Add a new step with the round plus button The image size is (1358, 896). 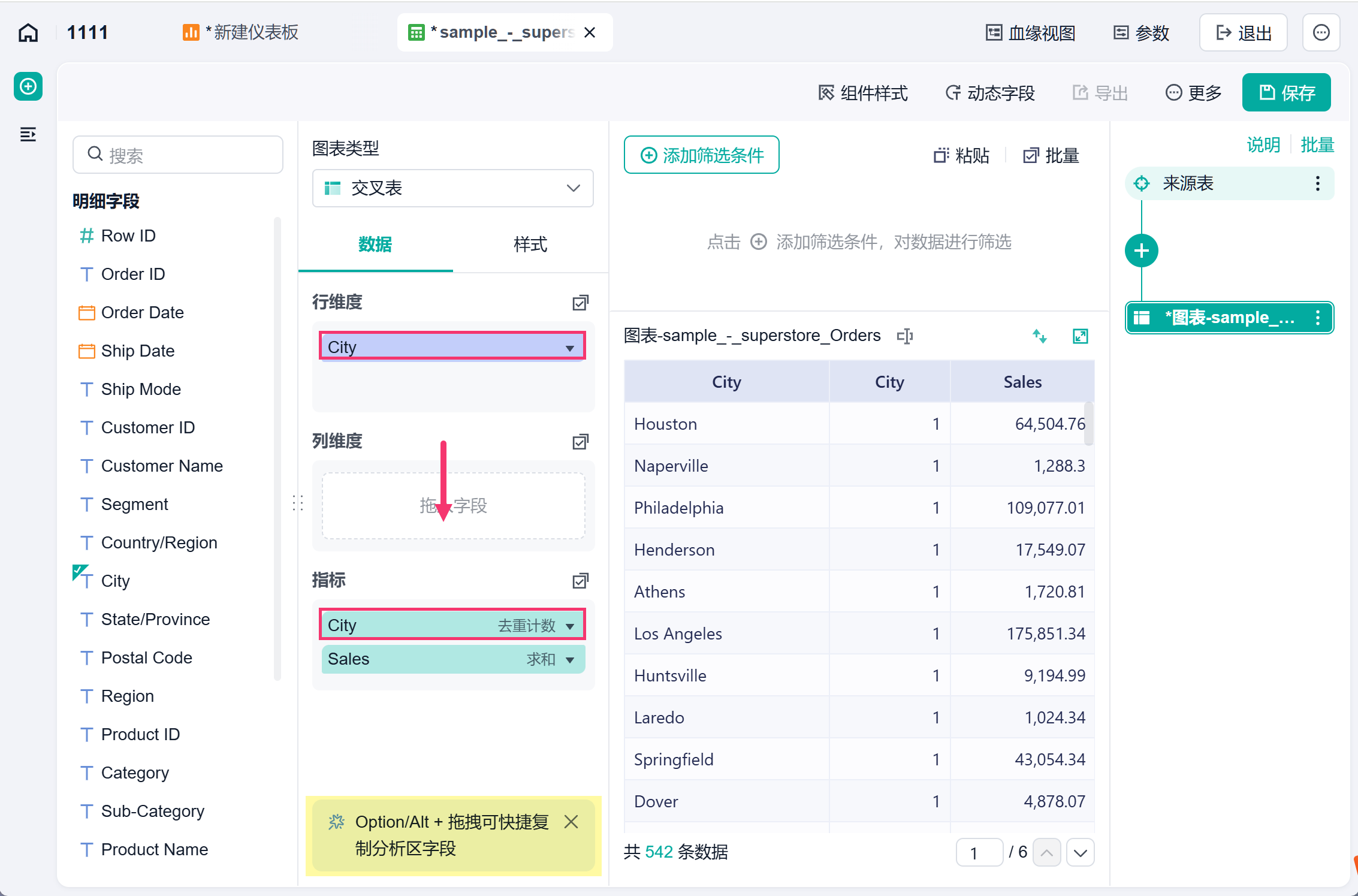(x=1142, y=251)
